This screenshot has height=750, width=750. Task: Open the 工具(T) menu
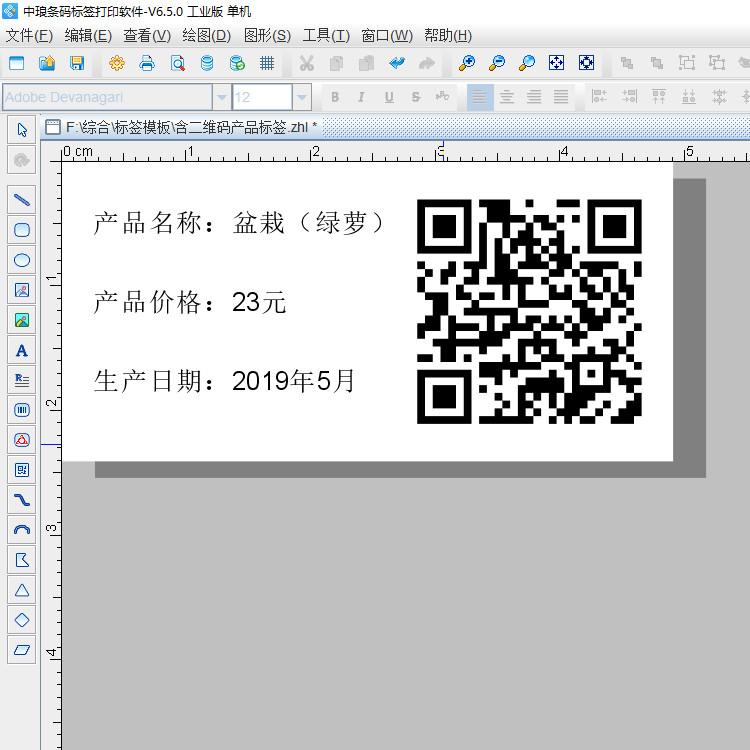pyautogui.click(x=326, y=35)
